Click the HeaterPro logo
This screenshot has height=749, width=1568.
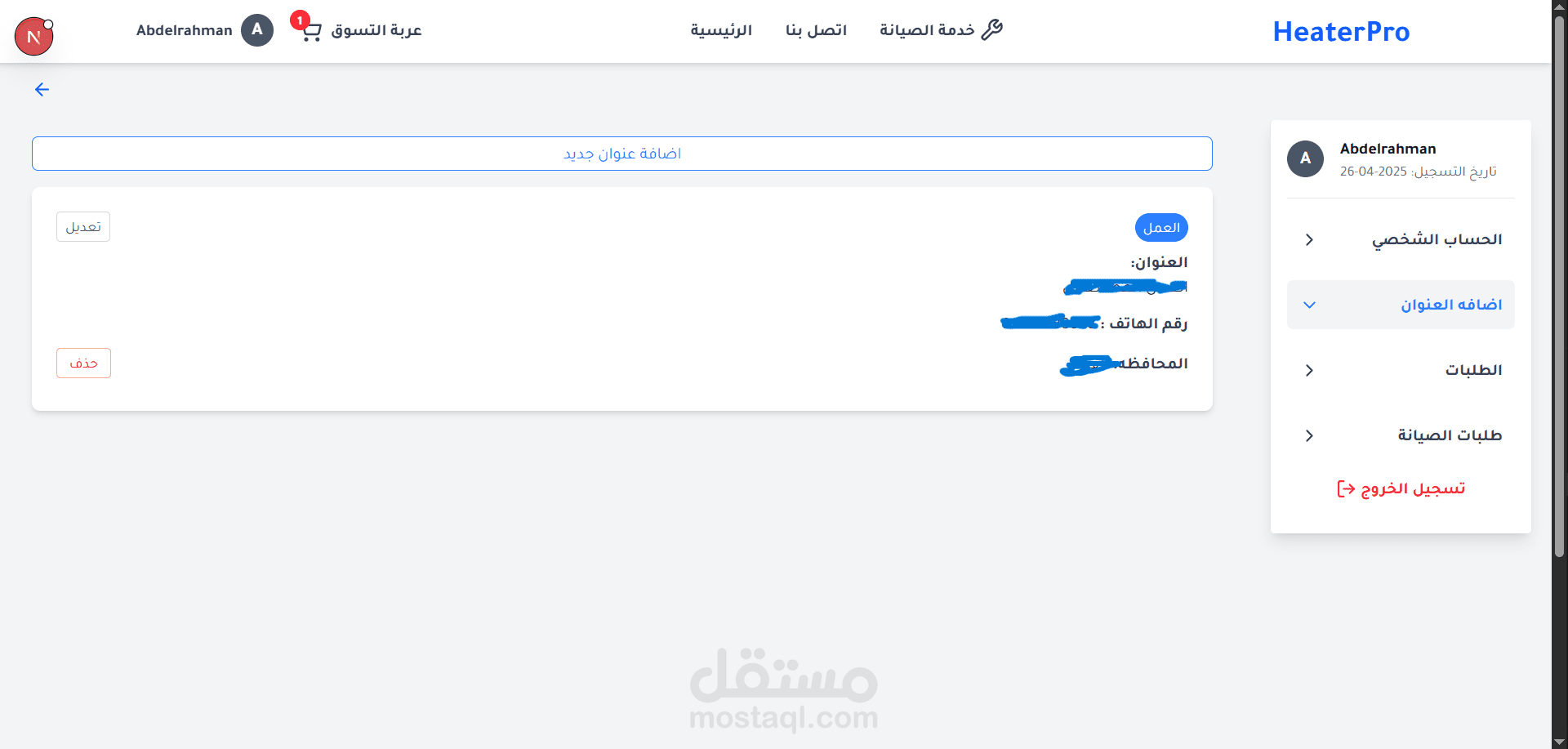coord(1341,31)
